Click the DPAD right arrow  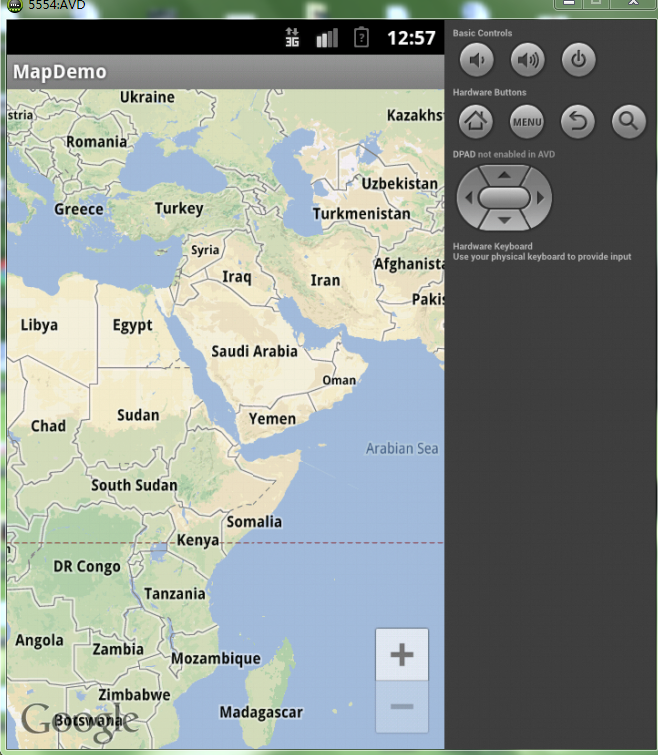tap(540, 197)
